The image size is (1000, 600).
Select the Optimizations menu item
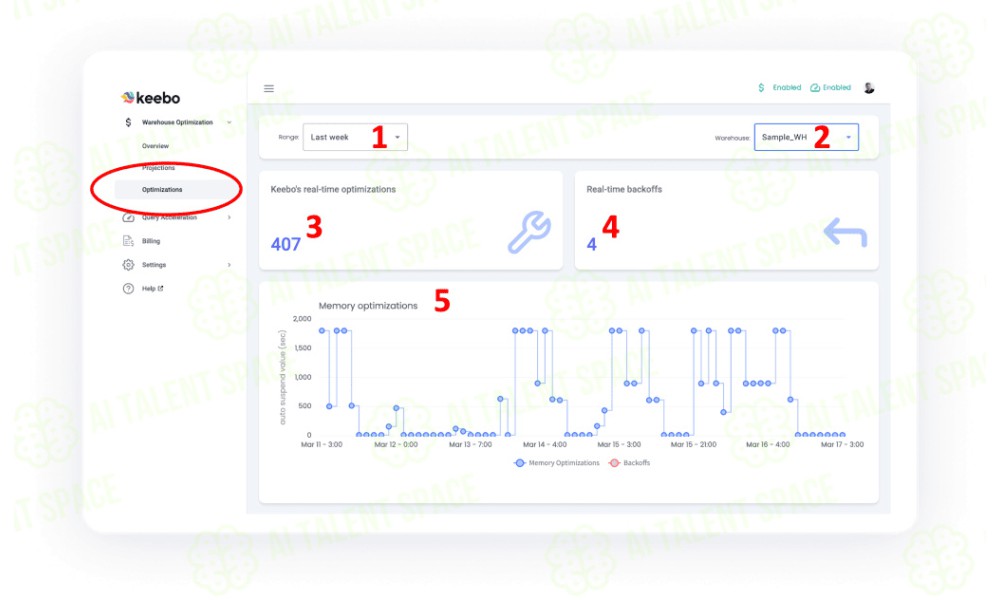pyautogui.click(x=162, y=189)
